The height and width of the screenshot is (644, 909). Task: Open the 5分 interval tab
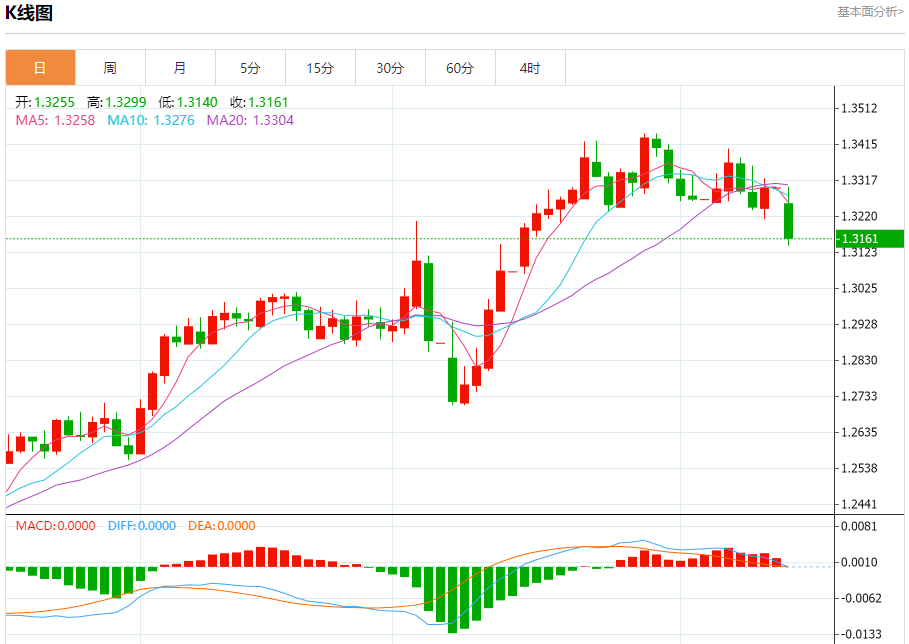coord(250,68)
